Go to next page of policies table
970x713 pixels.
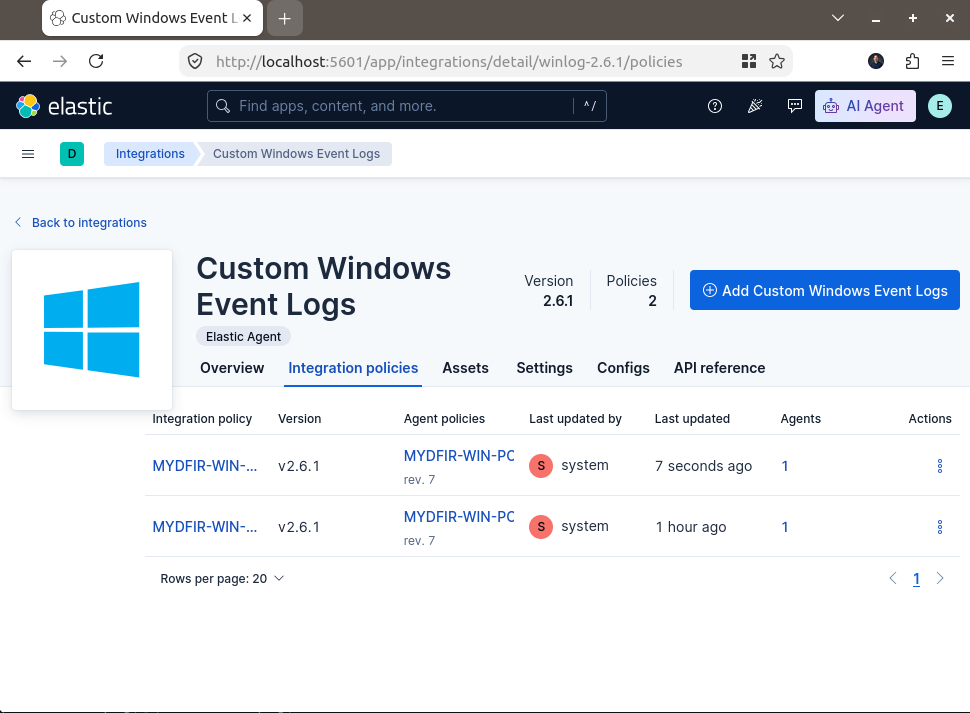point(940,578)
